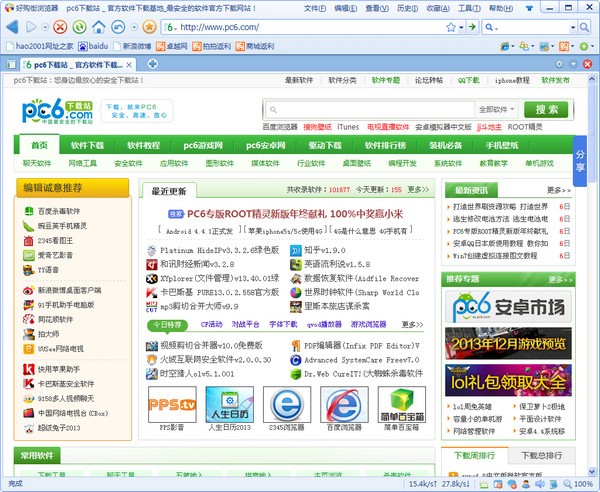This screenshot has height=492, width=600.
Task: Open 超级兔子2013 recommended link
Action: pos(59,428)
